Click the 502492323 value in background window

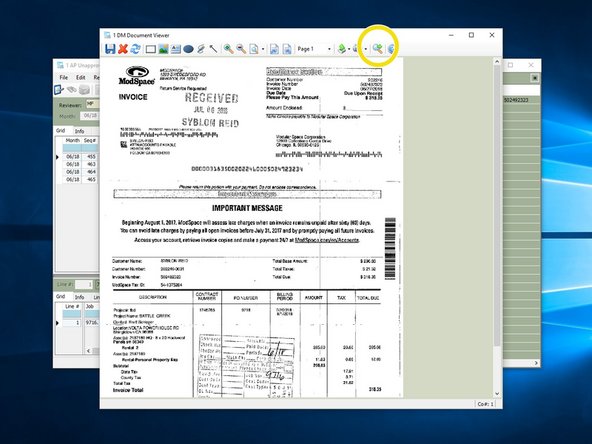pyautogui.click(x=516, y=100)
